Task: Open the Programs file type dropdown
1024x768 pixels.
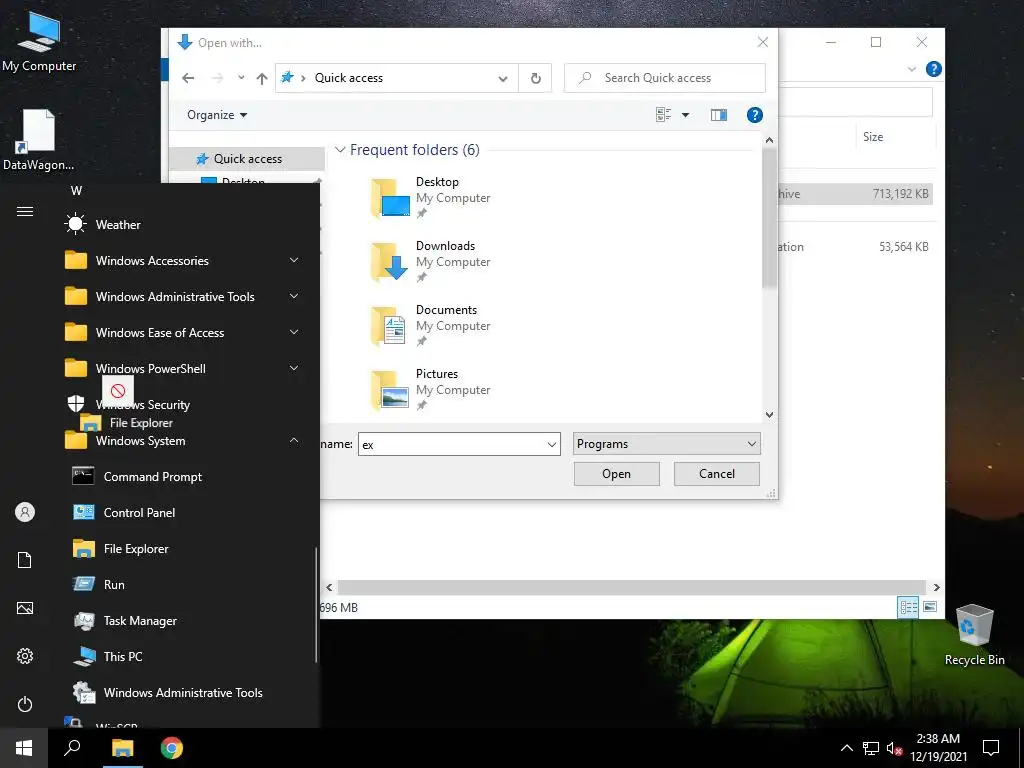Action: (666, 444)
